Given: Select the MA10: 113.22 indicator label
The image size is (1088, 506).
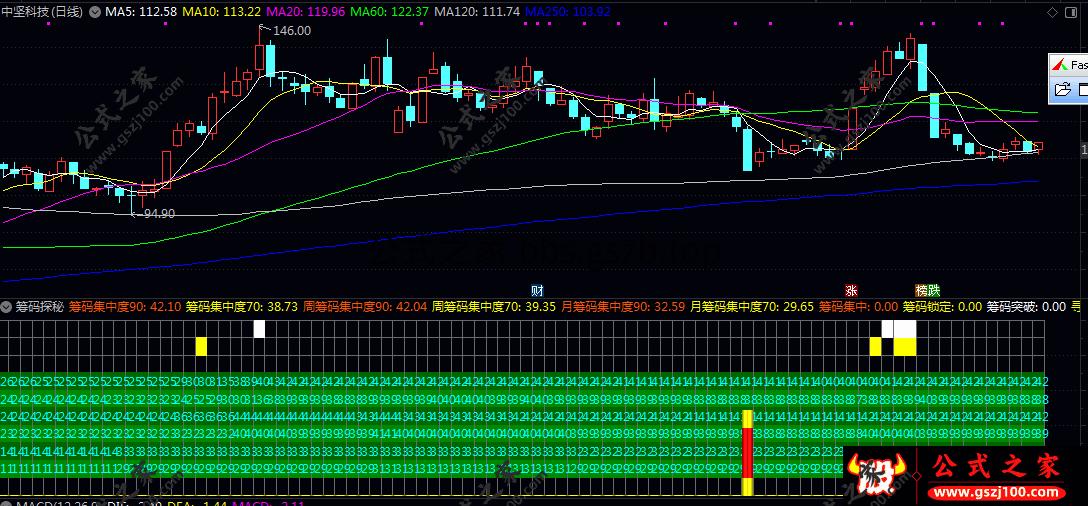Looking at the screenshot, I should tap(221, 12).
